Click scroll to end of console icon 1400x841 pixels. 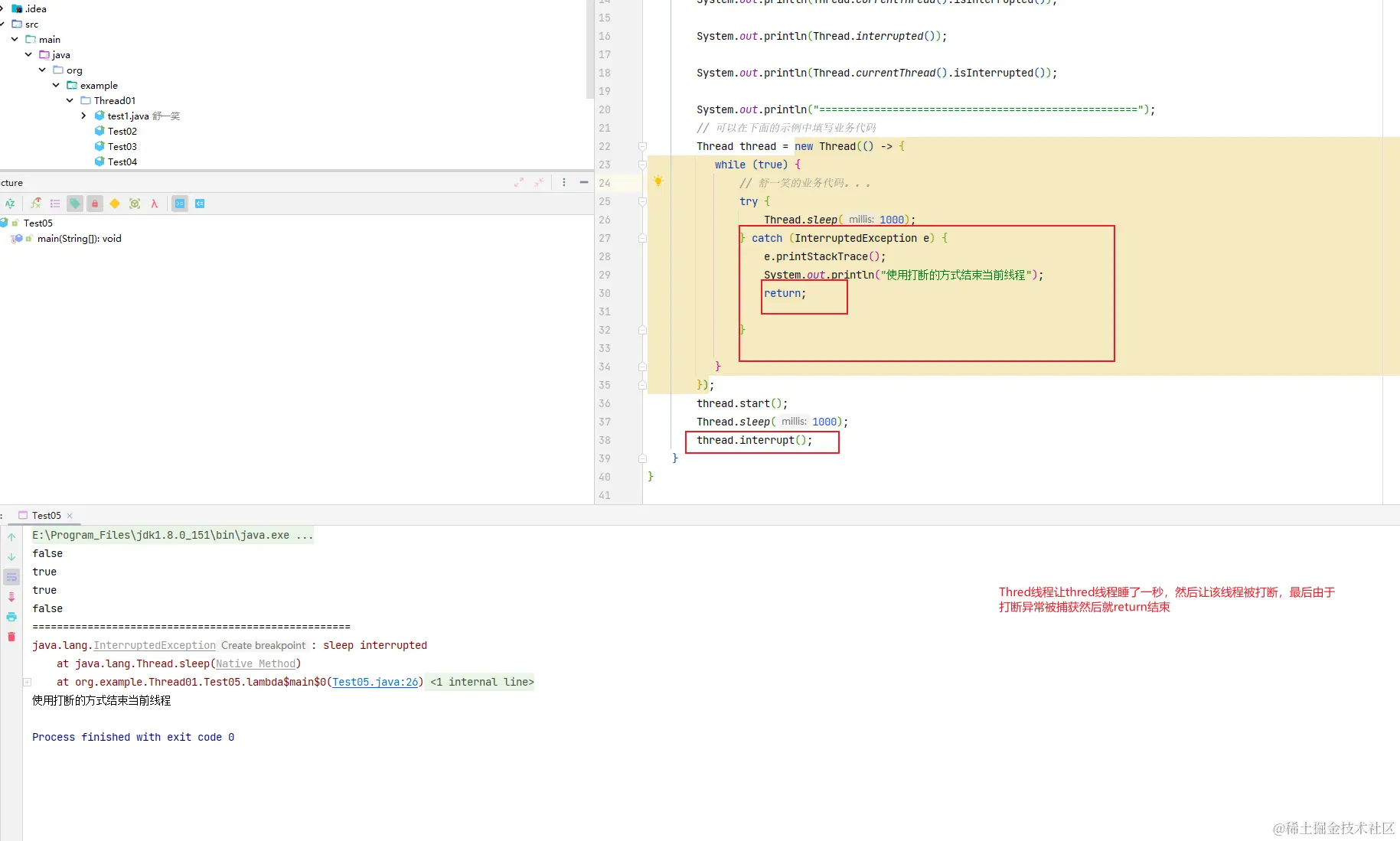(x=11, y=597)
